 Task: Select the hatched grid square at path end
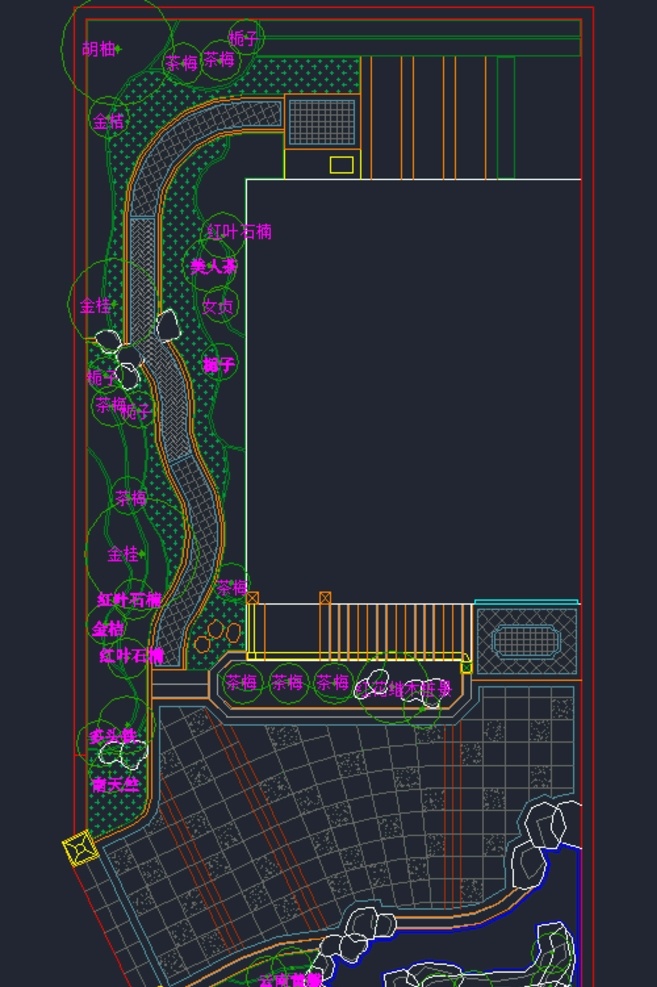point(322,122)
